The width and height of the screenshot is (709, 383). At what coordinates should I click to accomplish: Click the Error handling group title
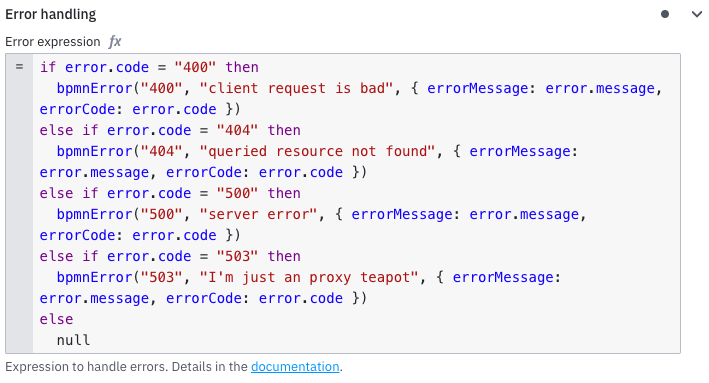click(x=51, y=14)
